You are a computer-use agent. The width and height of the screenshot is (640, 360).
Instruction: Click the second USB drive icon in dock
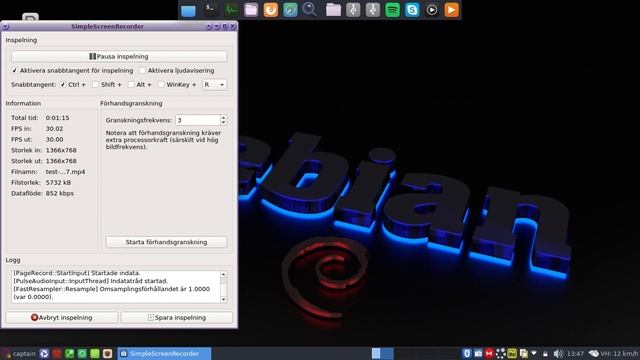click(x=373, y=9)
